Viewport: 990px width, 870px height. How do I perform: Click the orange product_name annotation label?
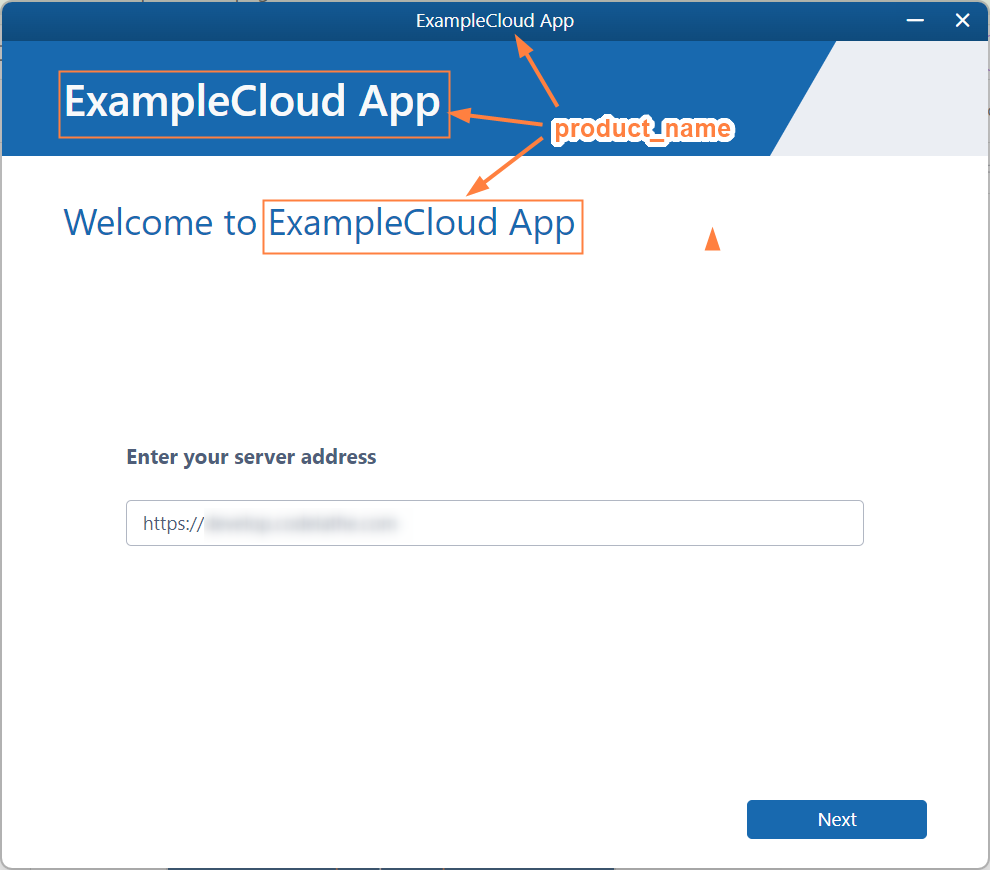pos(642,129)
